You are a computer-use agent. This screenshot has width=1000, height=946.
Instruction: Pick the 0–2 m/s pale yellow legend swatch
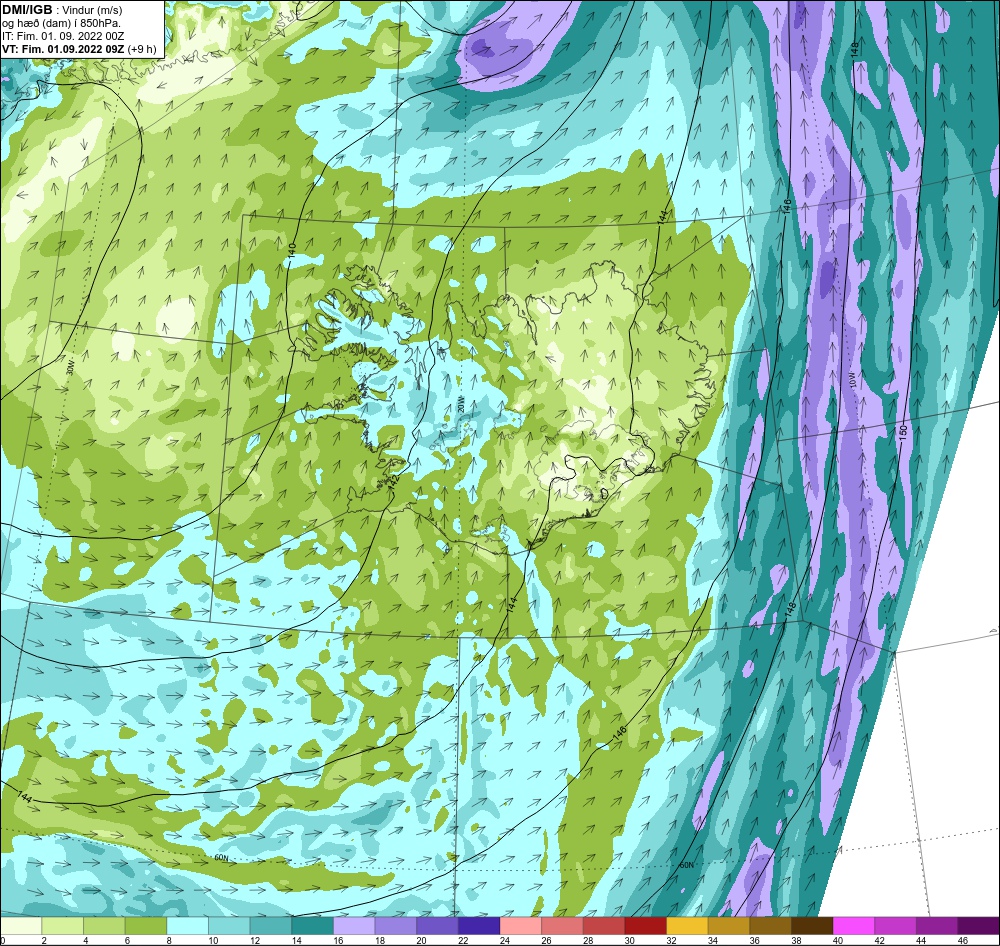[21, 926]
